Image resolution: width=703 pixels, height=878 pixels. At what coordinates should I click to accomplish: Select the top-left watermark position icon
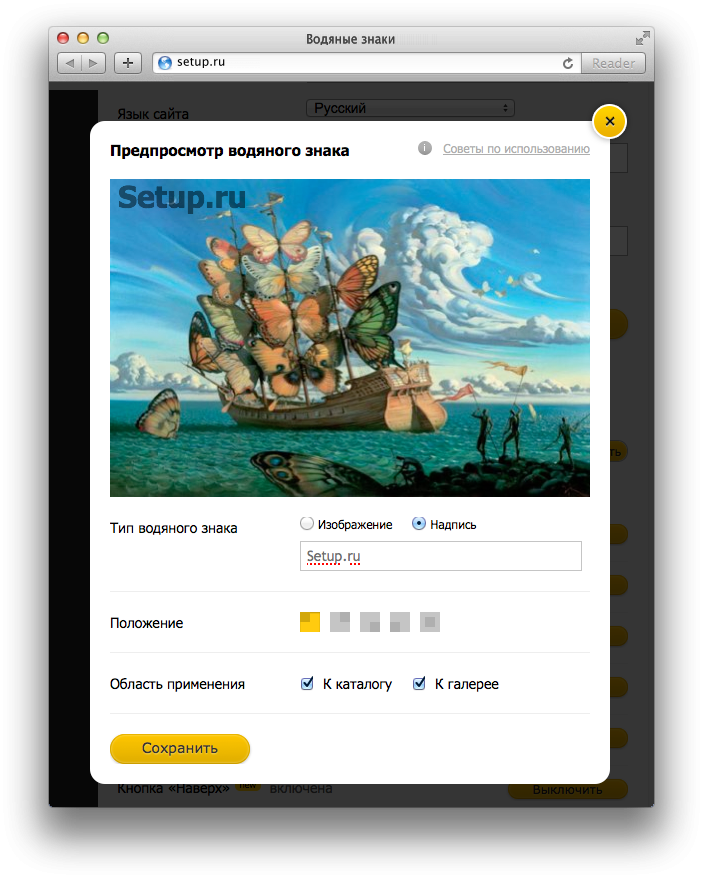coord(310,622)
